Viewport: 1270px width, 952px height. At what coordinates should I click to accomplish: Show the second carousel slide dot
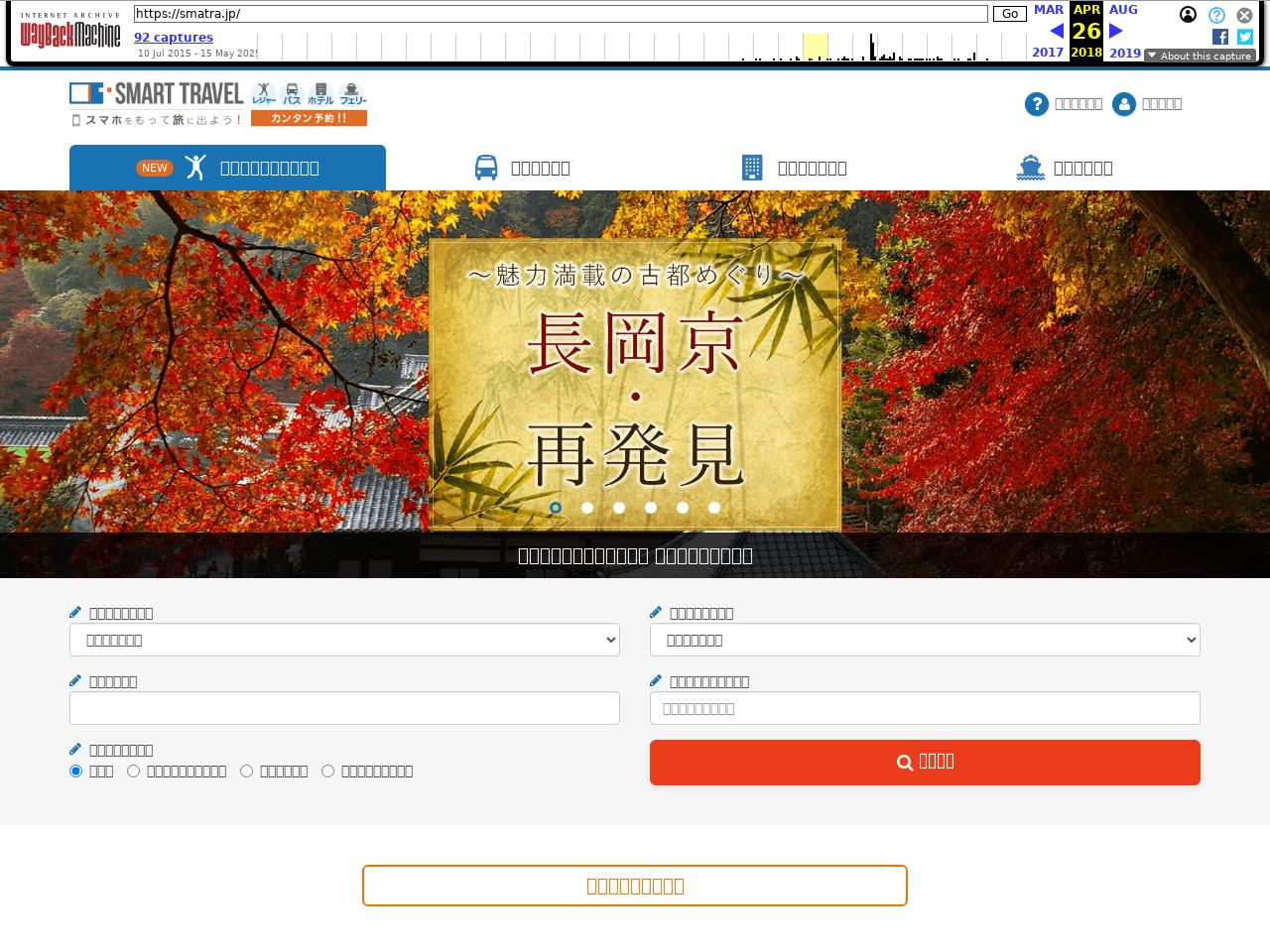pos(587,508)
